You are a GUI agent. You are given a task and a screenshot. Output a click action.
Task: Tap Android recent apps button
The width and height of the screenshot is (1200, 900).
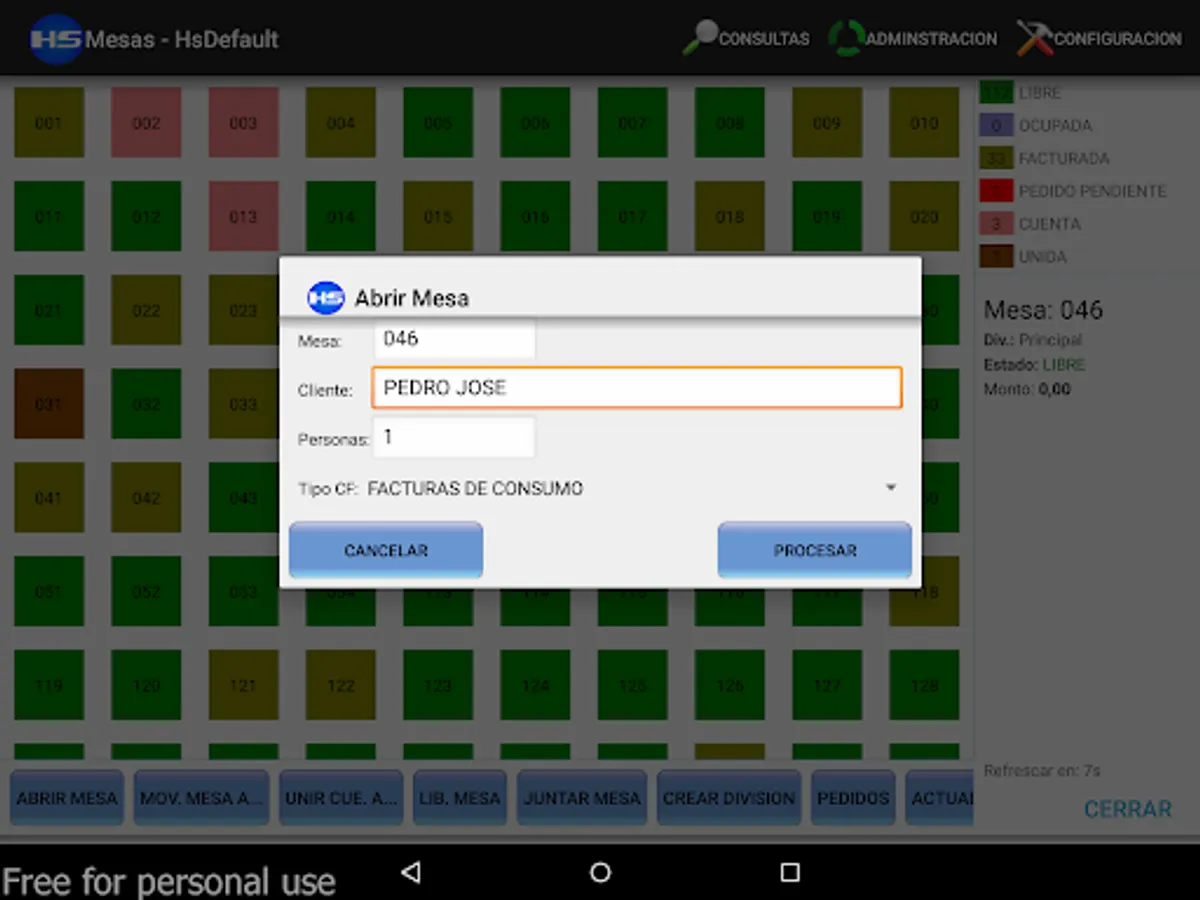(790, 872)
